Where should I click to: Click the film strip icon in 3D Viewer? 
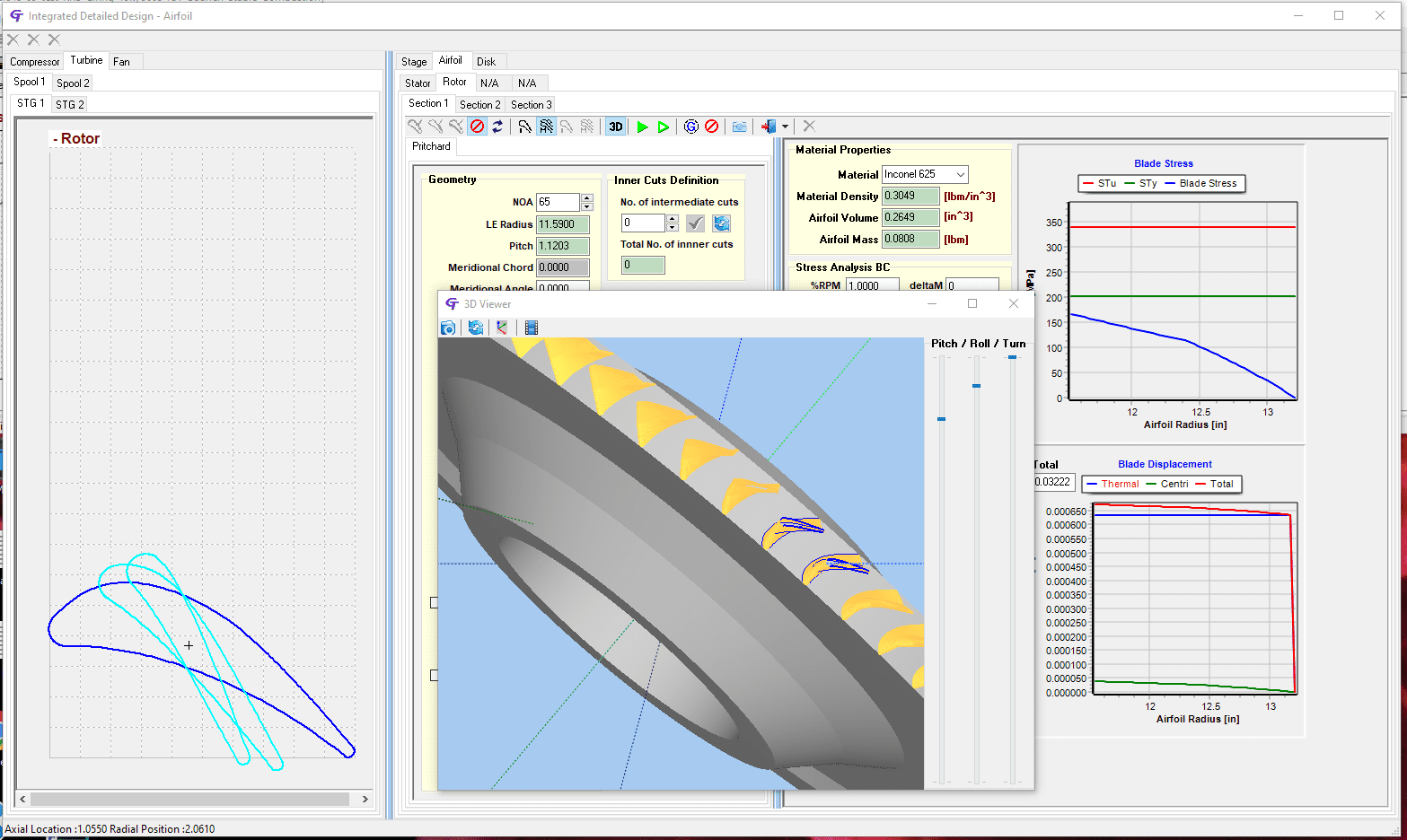point(531,328)
